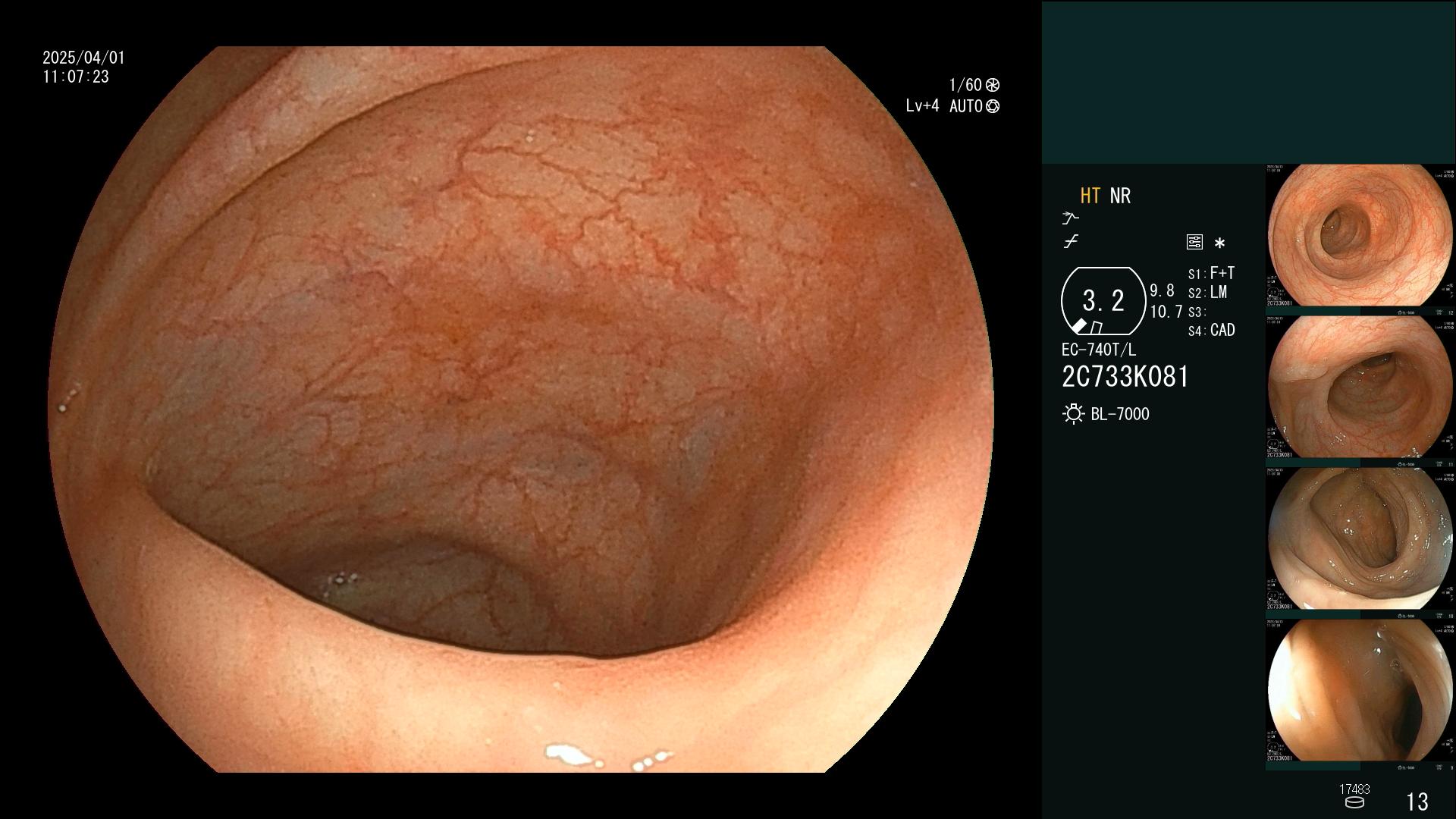Click the date 2025/04/01
The image size is (1456, 819).
pyautogui.click(x=83, y=58)
